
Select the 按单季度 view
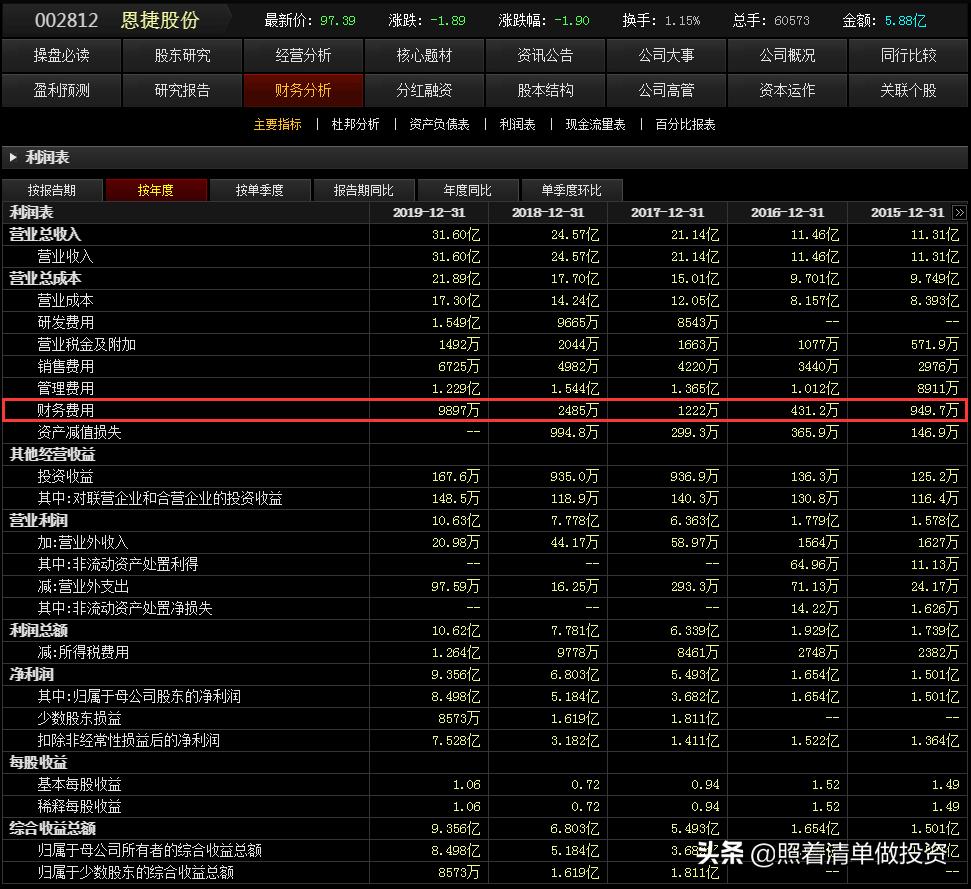(x=260, y=189)
